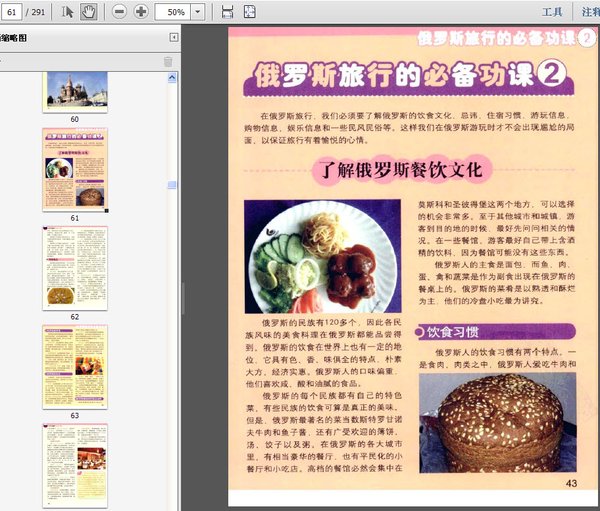Image resolution: width=600 pixels, height=511 pixels.
Task: Click the thumbnail scrollbar slider handle
Action: pos(172,185)
